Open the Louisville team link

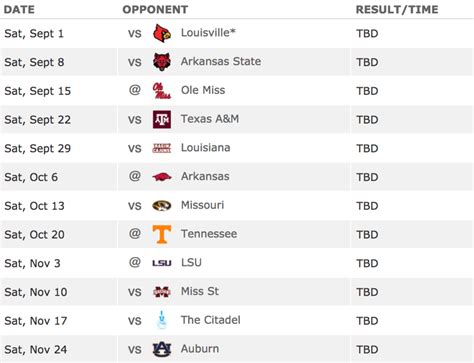(x=208, y=33)
